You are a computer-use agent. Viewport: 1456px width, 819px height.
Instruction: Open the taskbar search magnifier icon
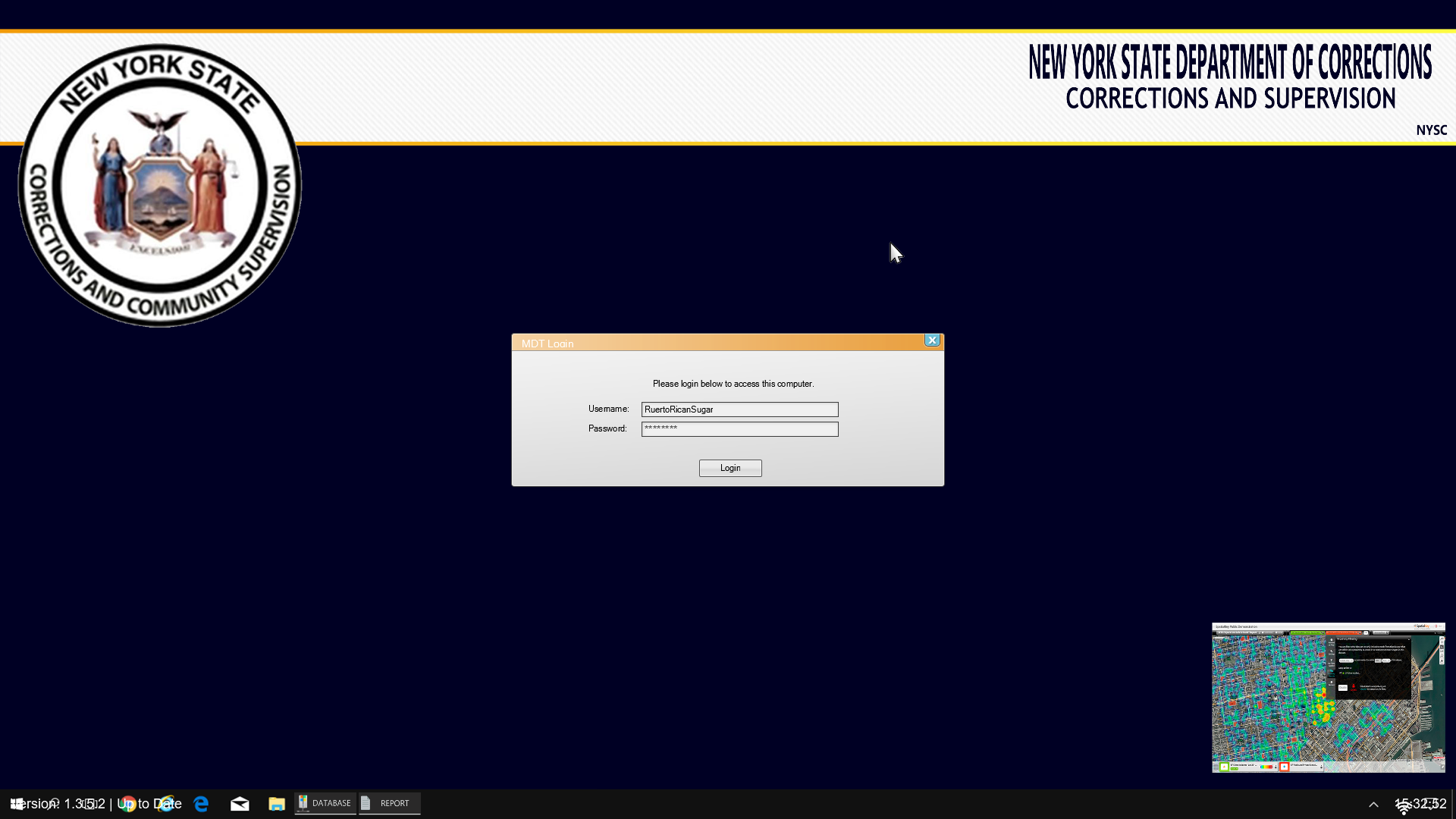click(x=55, y=804)
